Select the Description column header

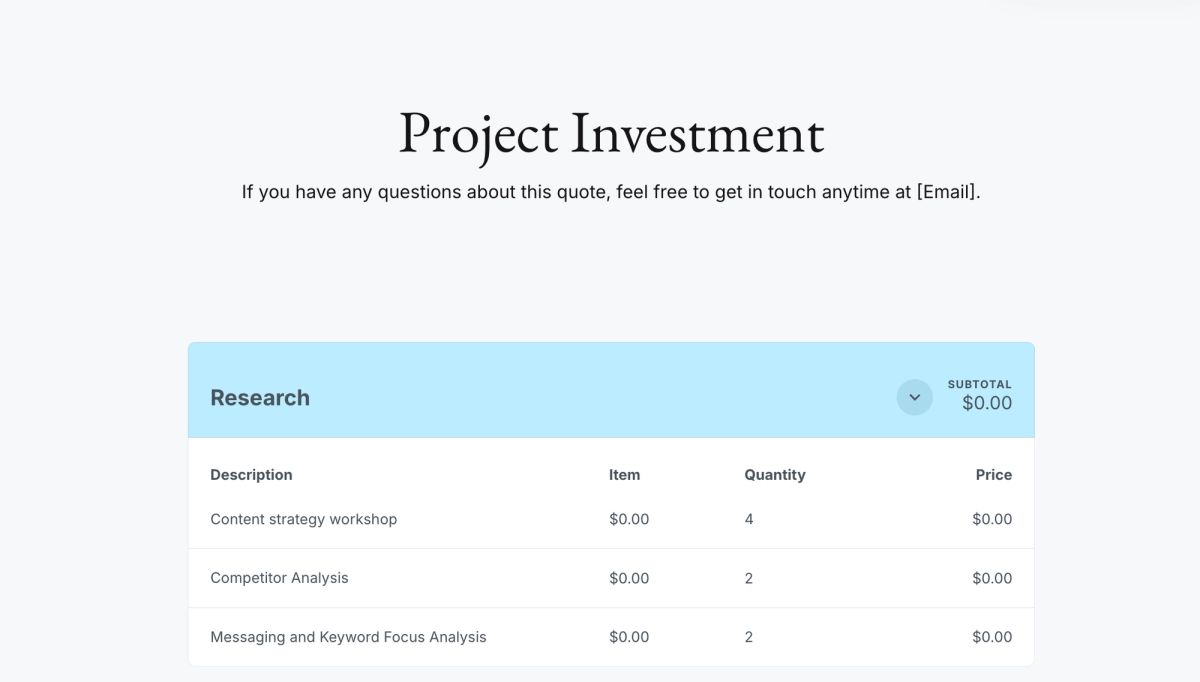251,474
